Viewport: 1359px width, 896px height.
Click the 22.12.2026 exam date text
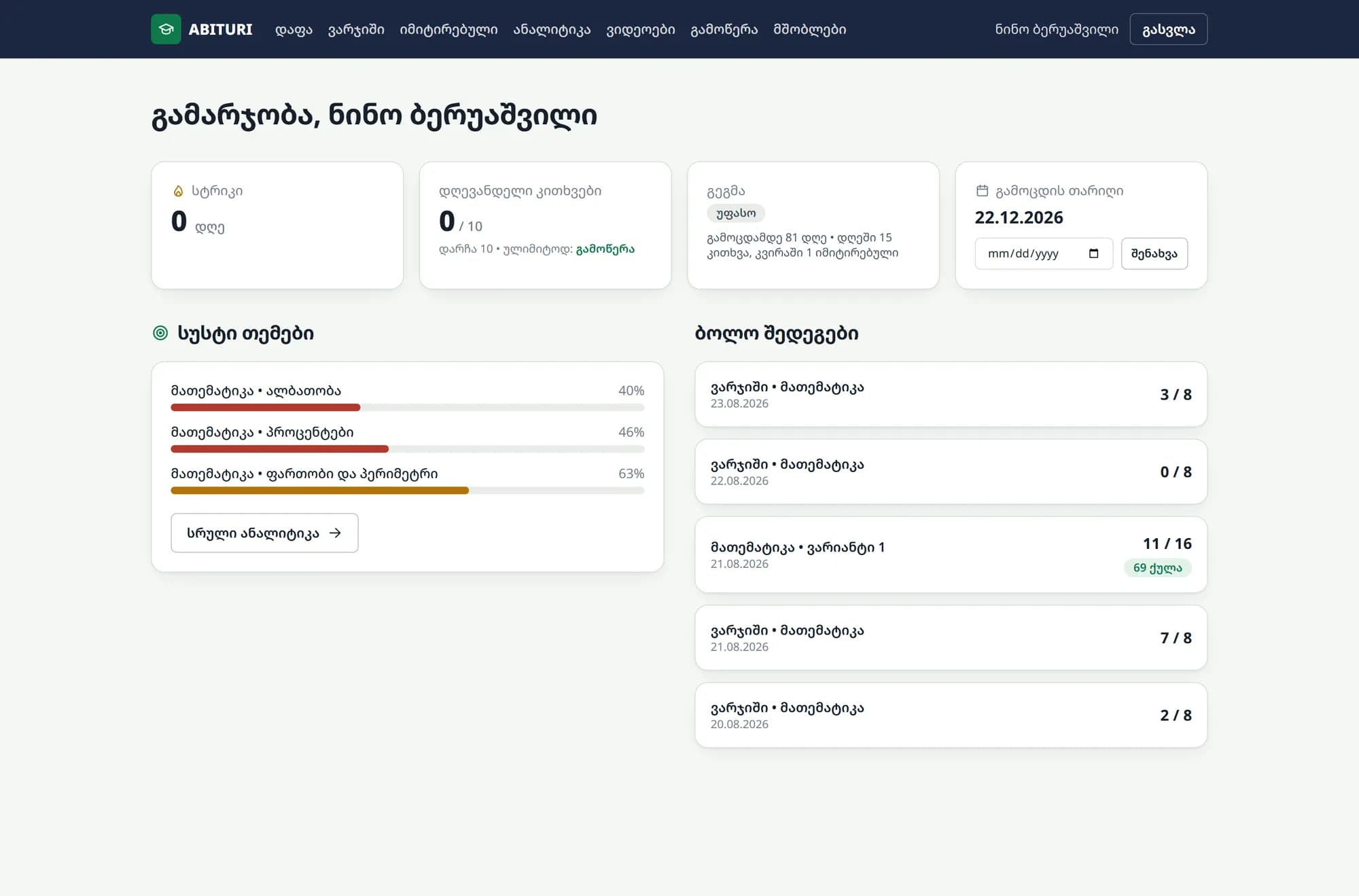pyautogui.click(x=1019, y=217)
